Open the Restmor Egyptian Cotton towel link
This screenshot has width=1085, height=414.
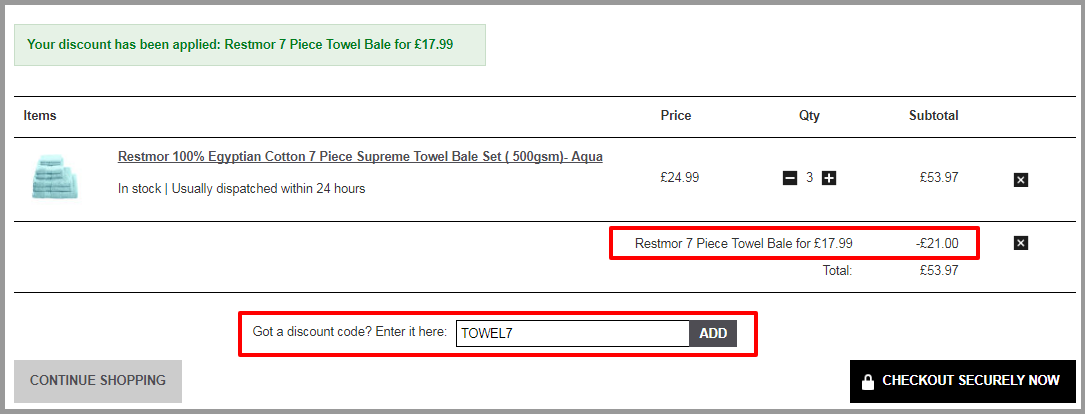[x=360, y=156]
